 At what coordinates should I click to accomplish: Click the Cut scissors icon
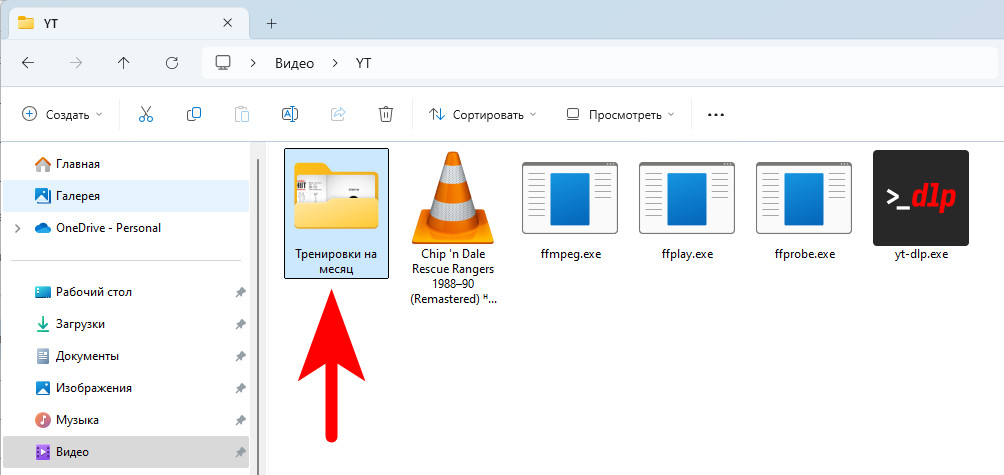[x=146, y=115]
